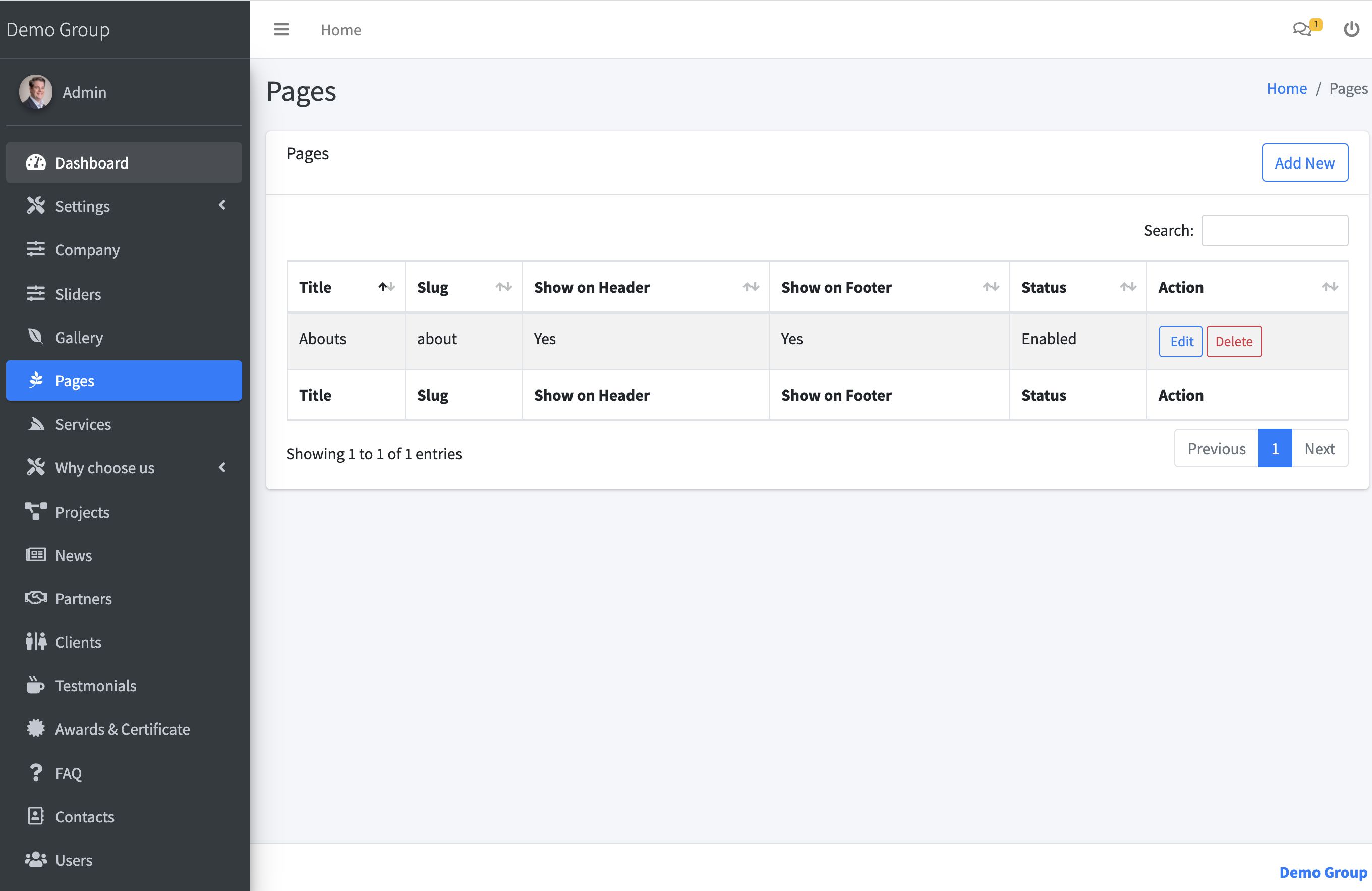Delete the Abouts page row

pos(1234,342)
